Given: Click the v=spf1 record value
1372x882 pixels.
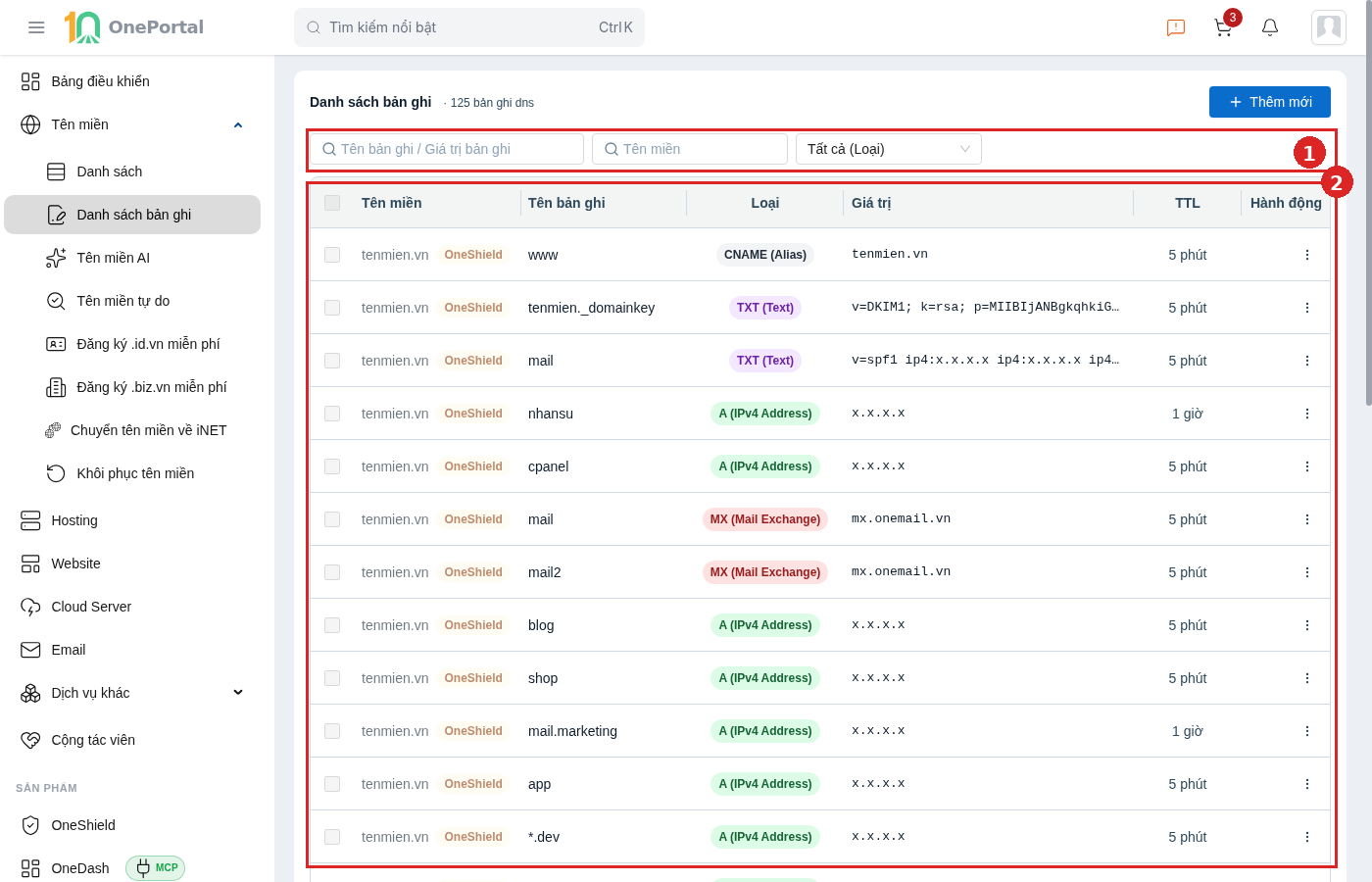Looking at the screenshot, I should click(985, 360).
